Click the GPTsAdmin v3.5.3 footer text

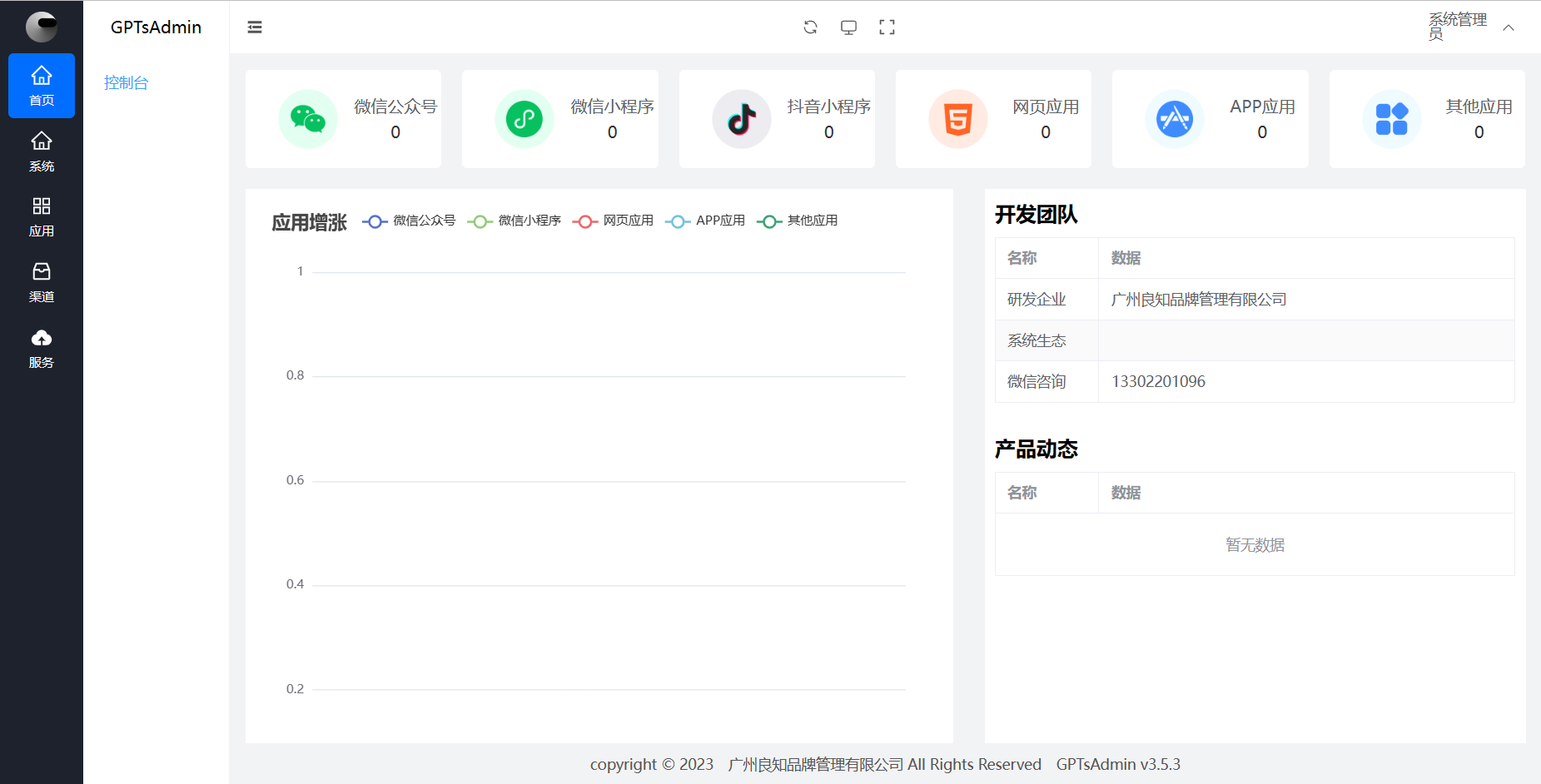1118,764
